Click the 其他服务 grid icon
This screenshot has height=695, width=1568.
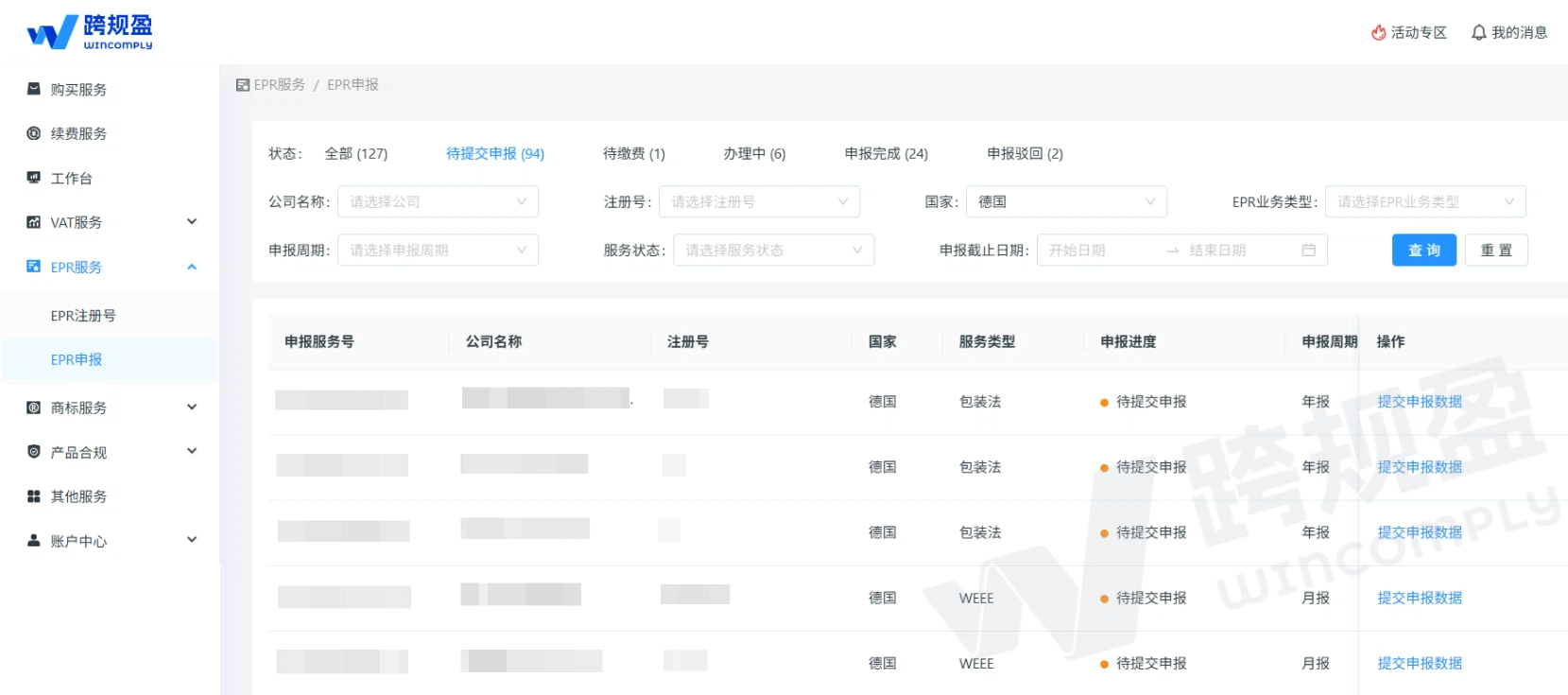coord(34,496)
